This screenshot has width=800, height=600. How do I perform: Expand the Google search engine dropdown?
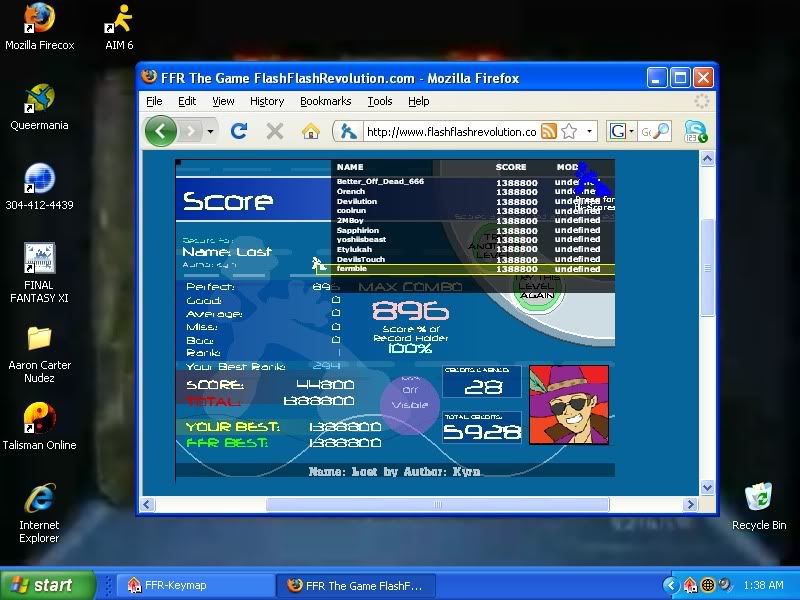[631, 131]
